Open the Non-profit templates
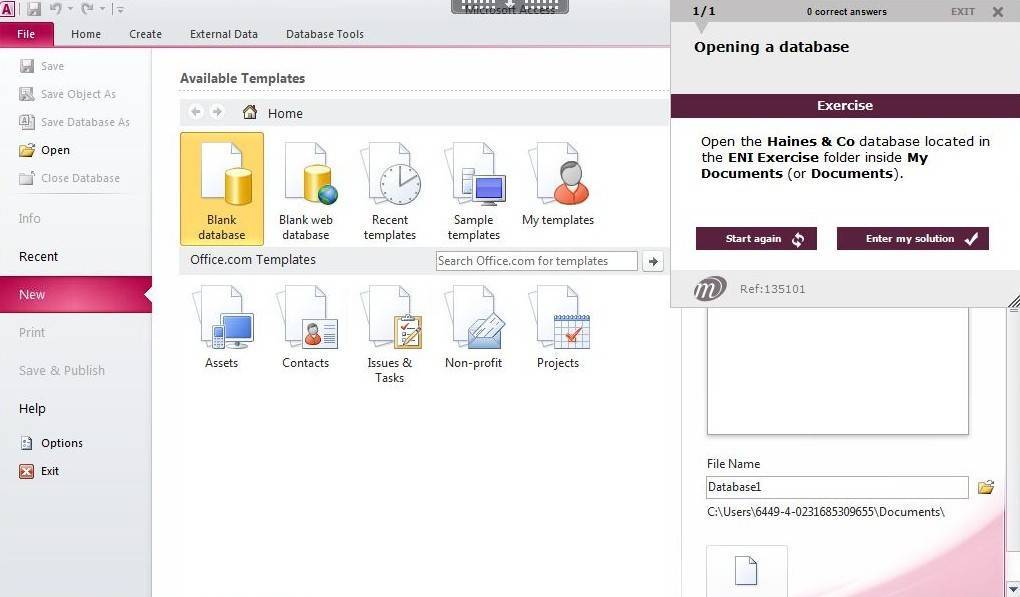Image resolution: width=1020 pixels, height=597 pixels. (x=474, y=327)
